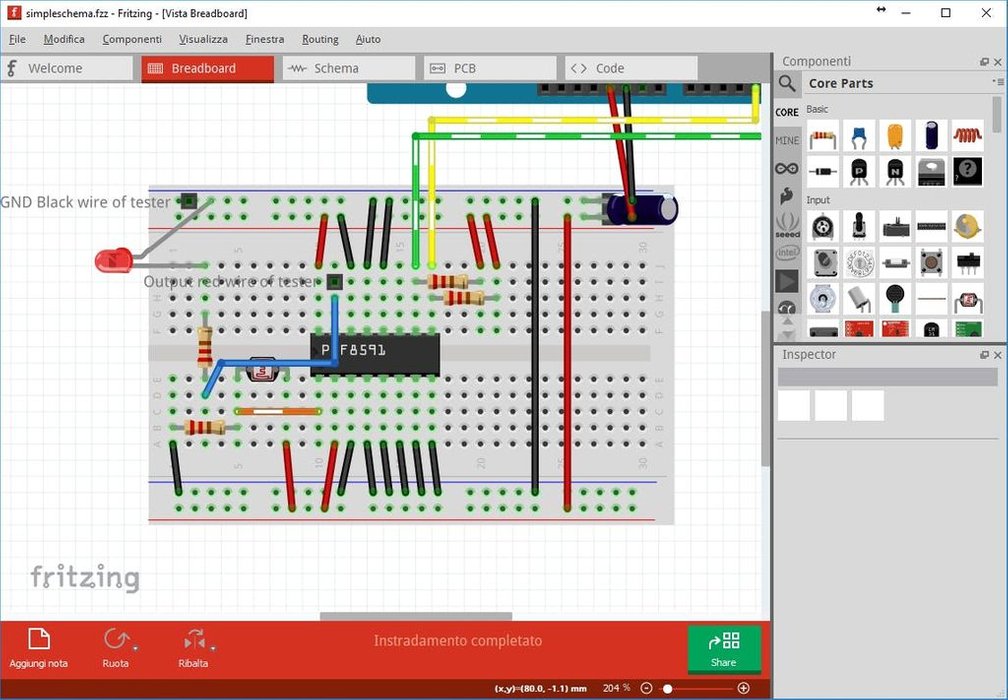Click canvas vertical scrollbar thumb
1008x700 pixels.
tap(765, 389)
